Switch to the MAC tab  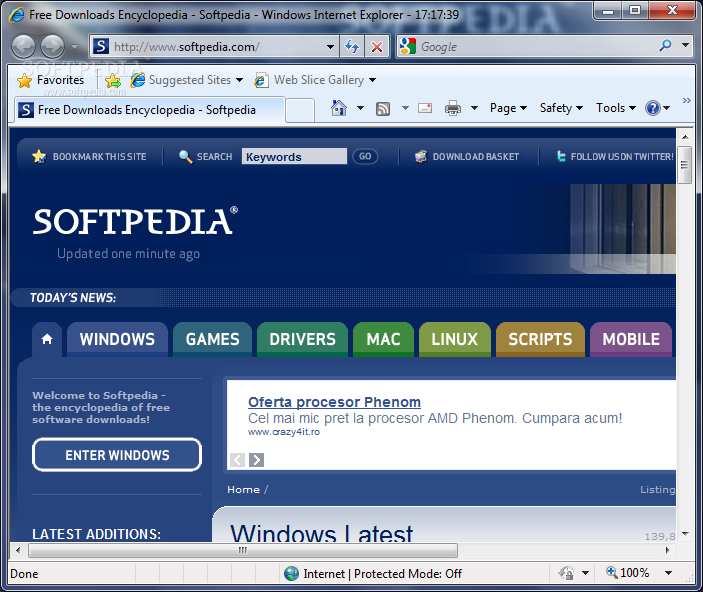click(x=383, y=340)
